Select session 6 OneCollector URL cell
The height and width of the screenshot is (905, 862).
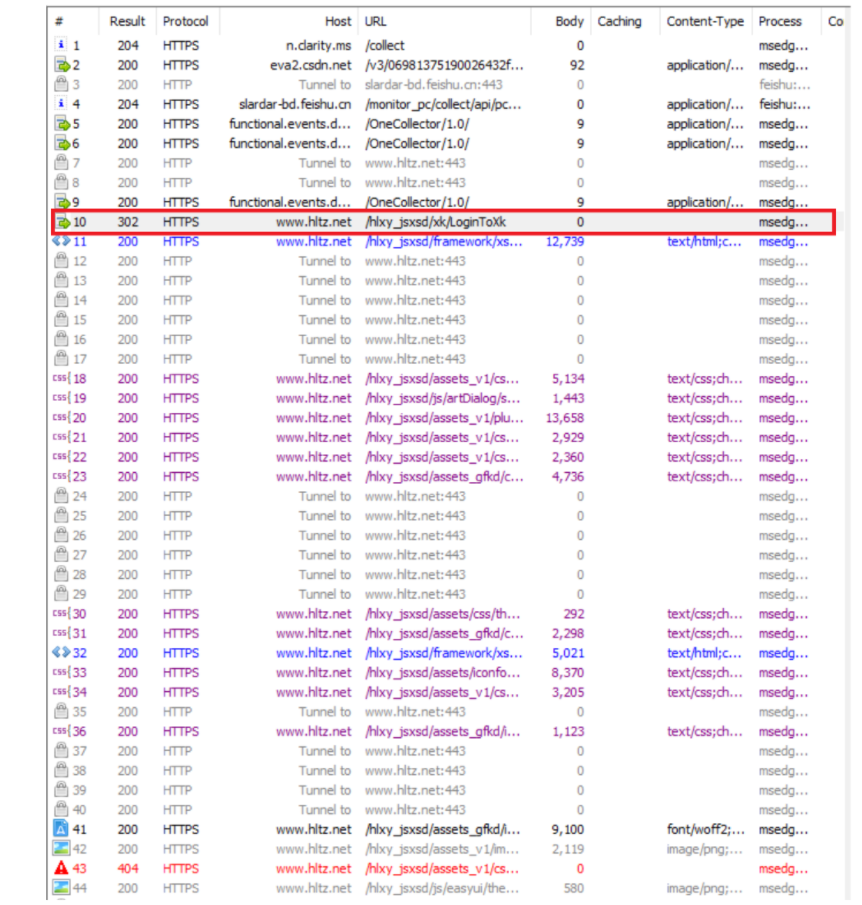click(417, 144)
